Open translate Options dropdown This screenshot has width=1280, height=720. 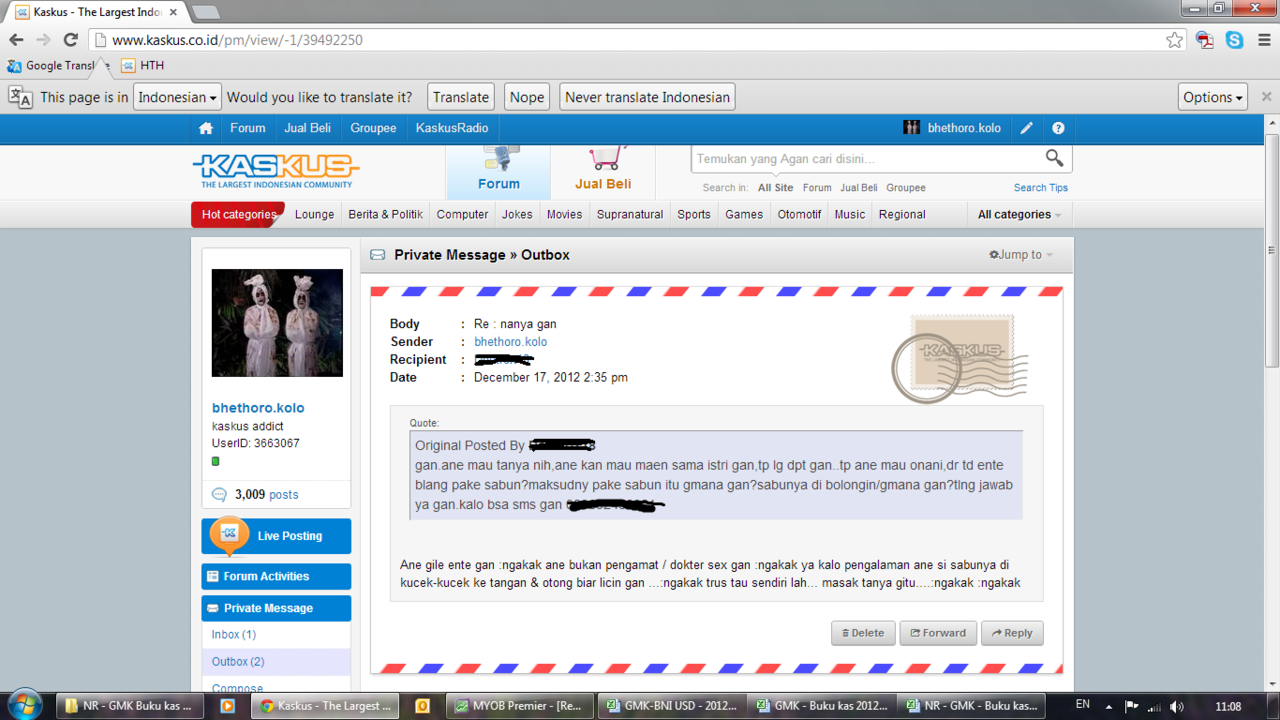(1212, 97)
